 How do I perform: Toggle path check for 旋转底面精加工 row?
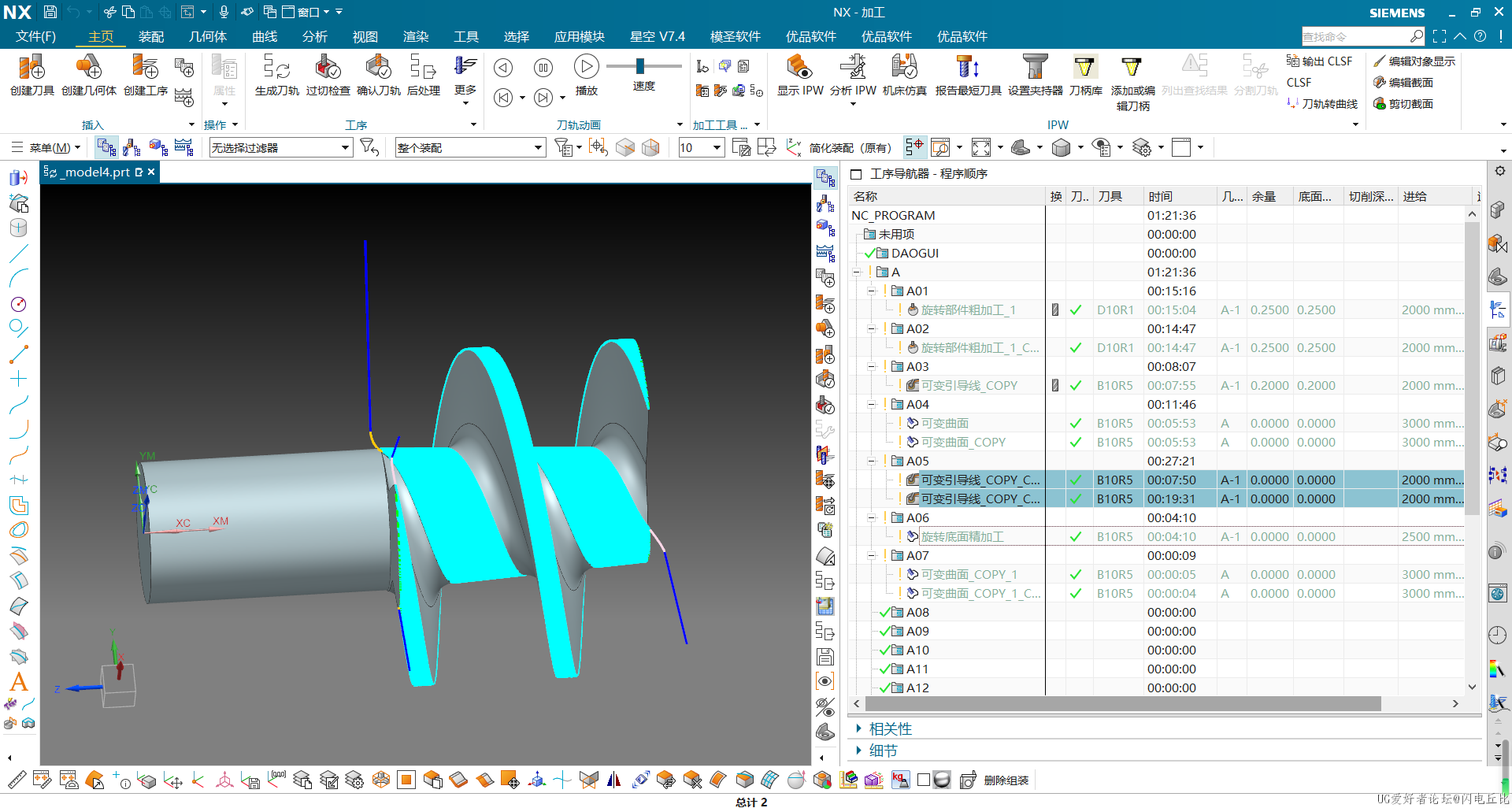pos(1076,537)
